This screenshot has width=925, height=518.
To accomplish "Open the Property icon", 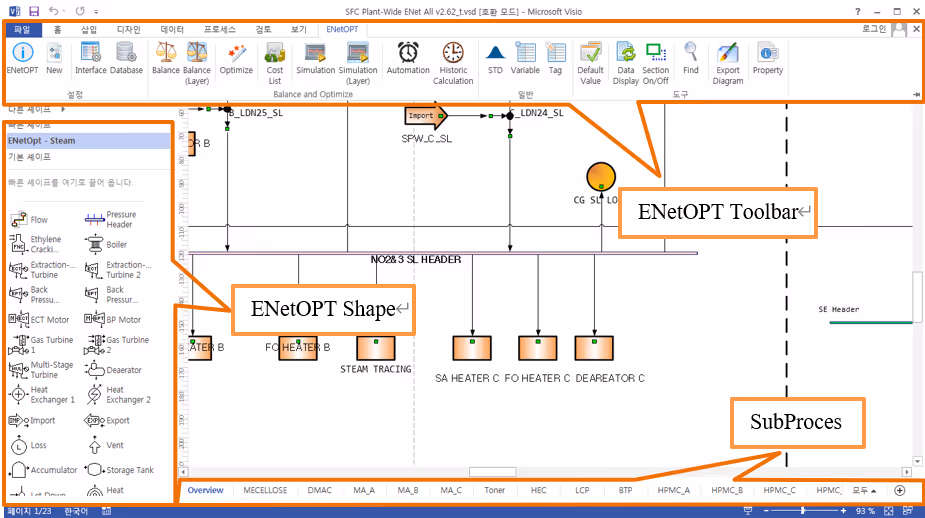I will (x=767, y=58).
